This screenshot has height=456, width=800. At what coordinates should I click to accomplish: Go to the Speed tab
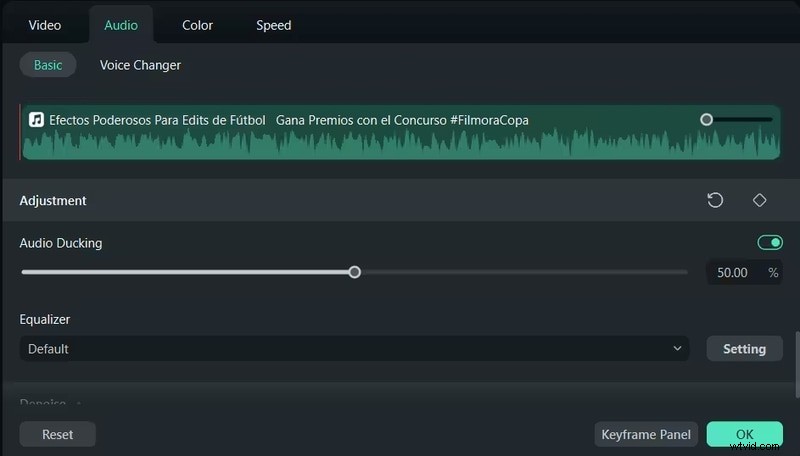[x=273, y=25]
